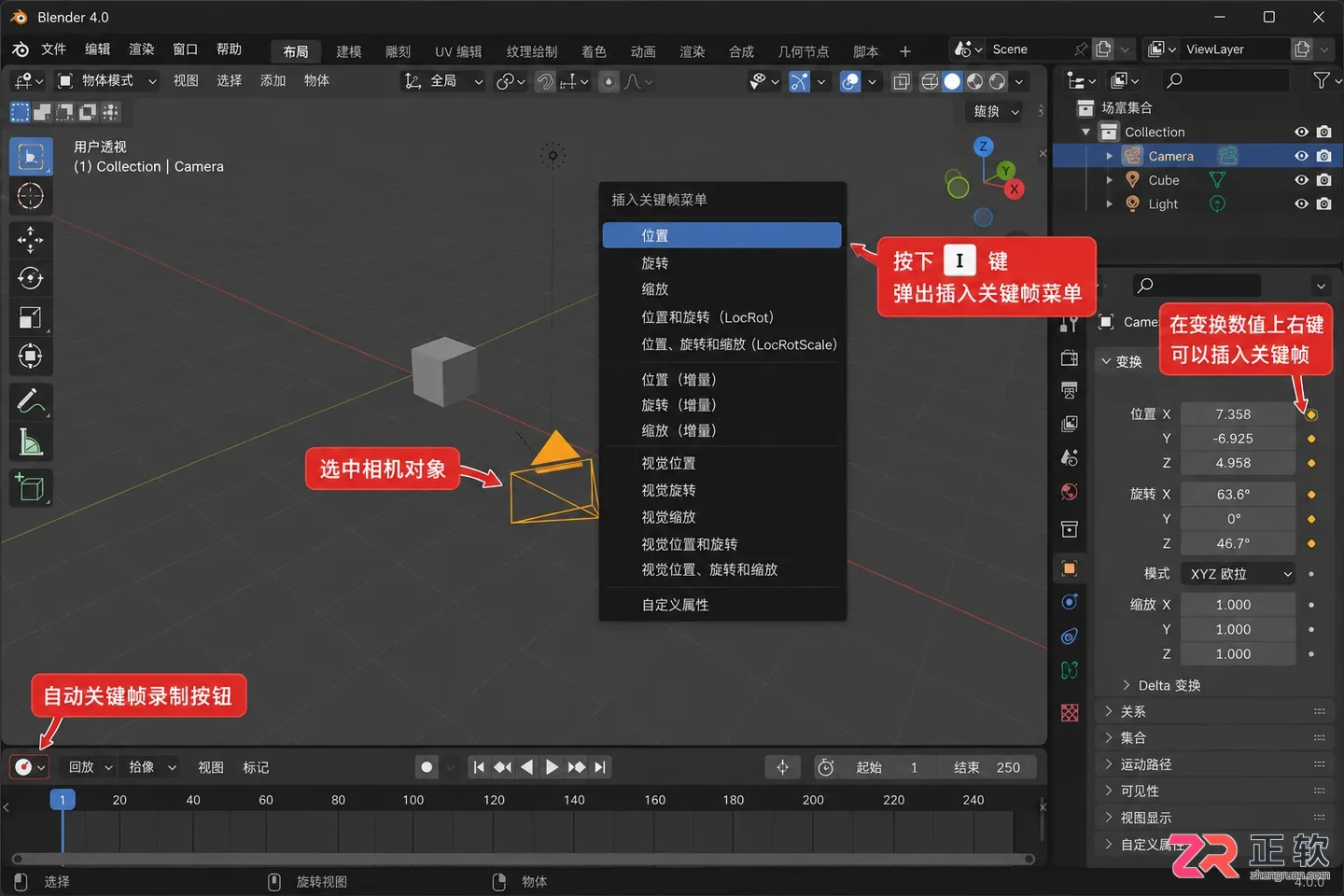The height and width of the screenshot is (896, 1344).
Task: Click the End frame field in timeline
Action: click(987, 767)
